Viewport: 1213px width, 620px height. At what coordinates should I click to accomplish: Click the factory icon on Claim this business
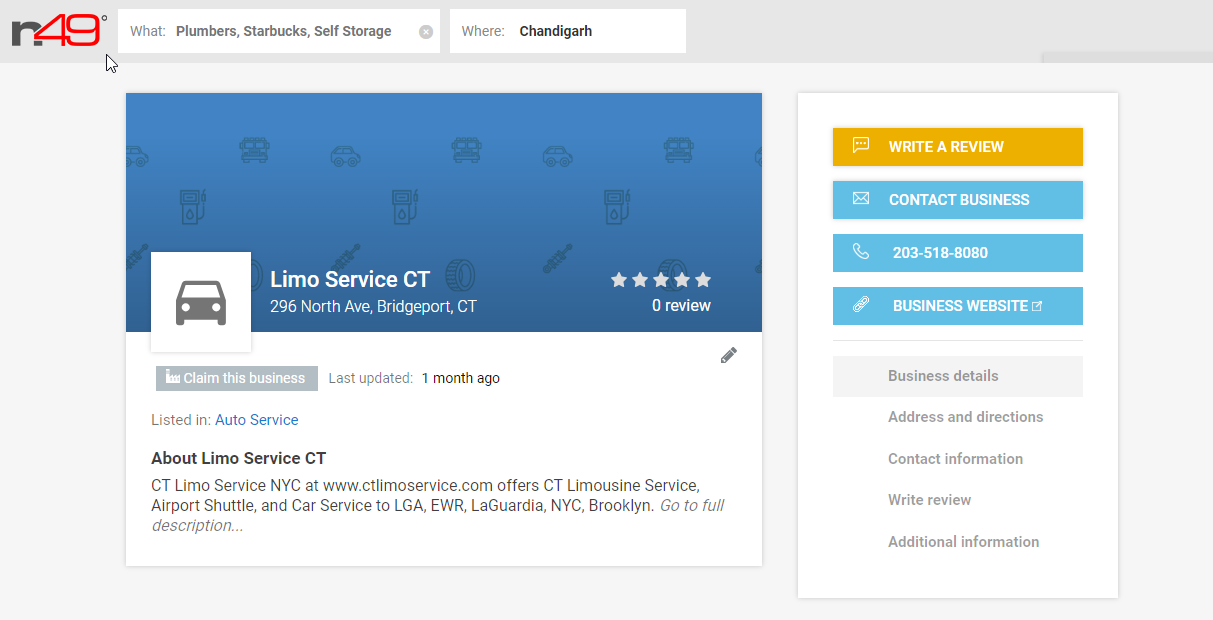pos(173,377)
